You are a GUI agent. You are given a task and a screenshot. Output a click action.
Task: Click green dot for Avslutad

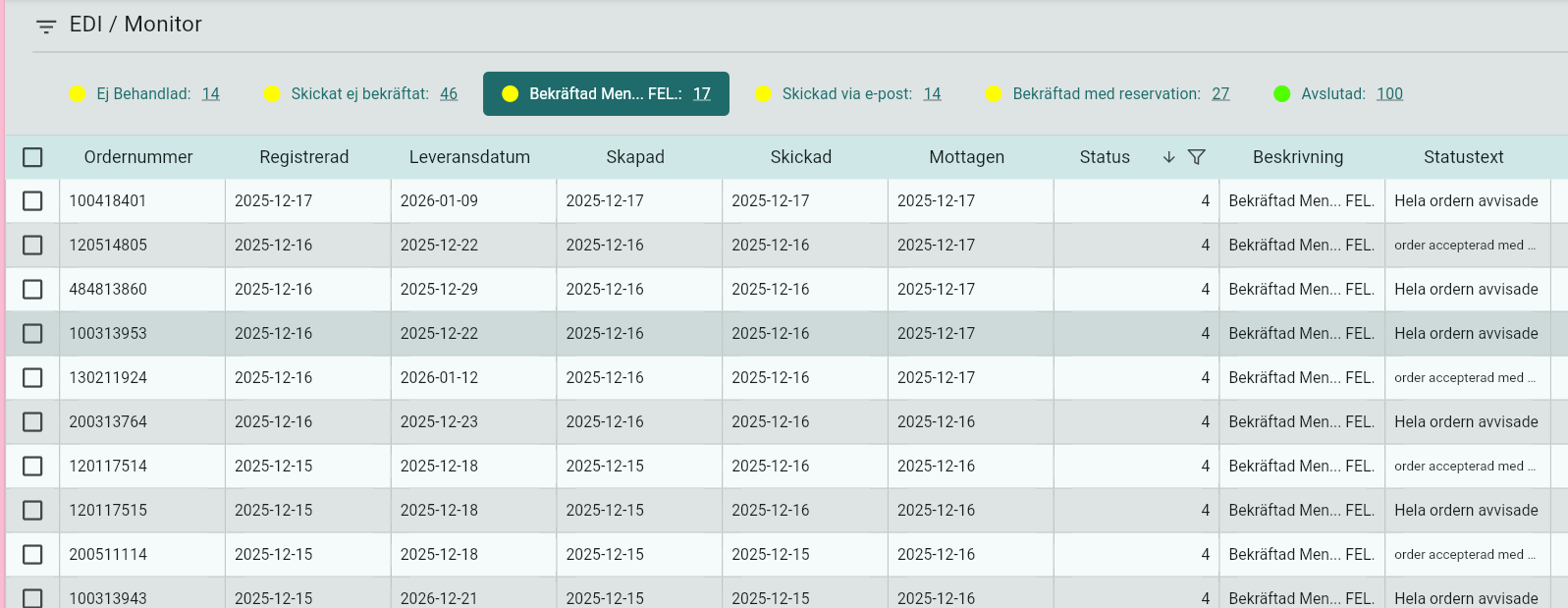tap(1281, 94)
